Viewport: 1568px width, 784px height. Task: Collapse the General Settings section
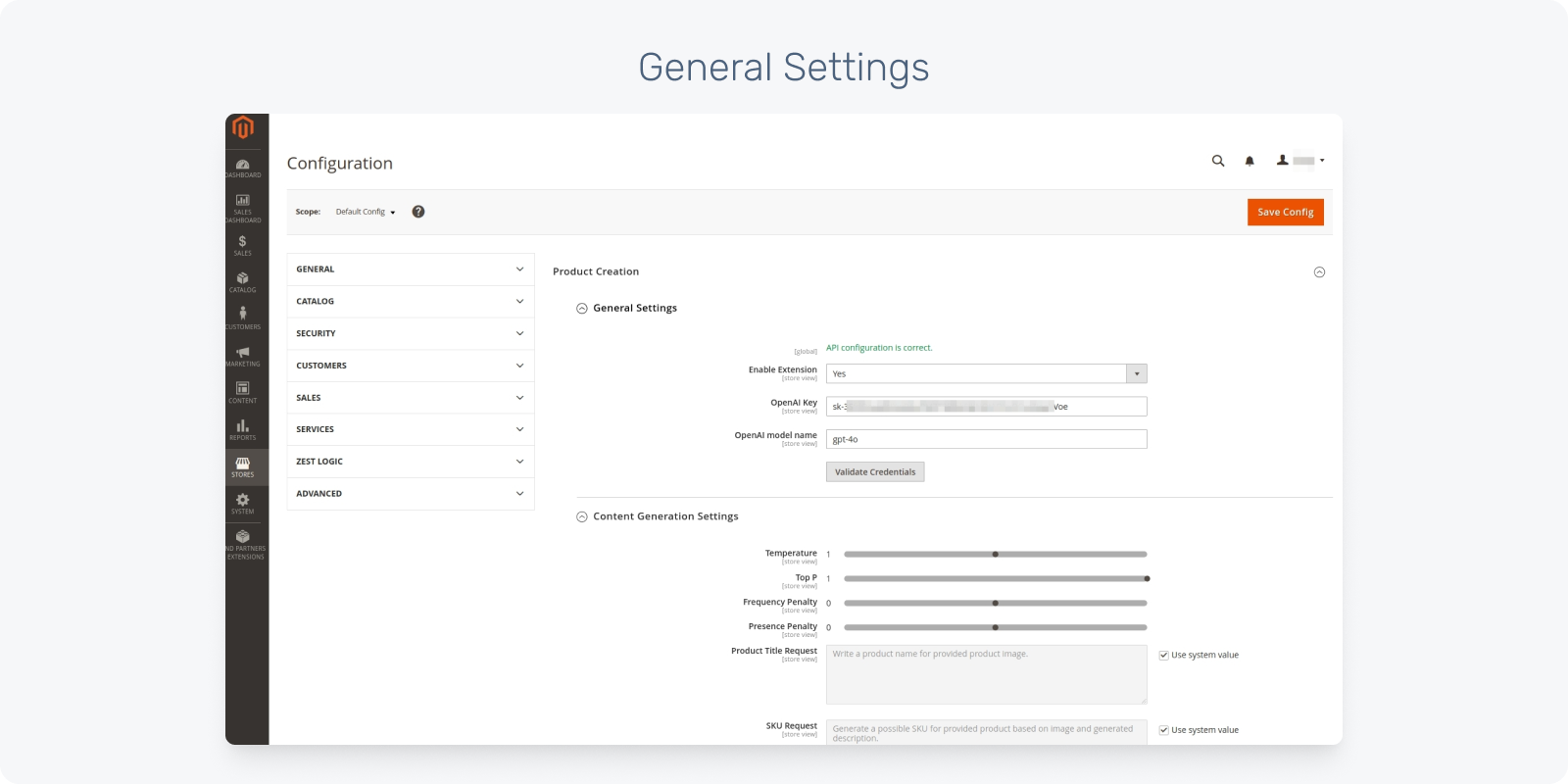tap(582, 308)
